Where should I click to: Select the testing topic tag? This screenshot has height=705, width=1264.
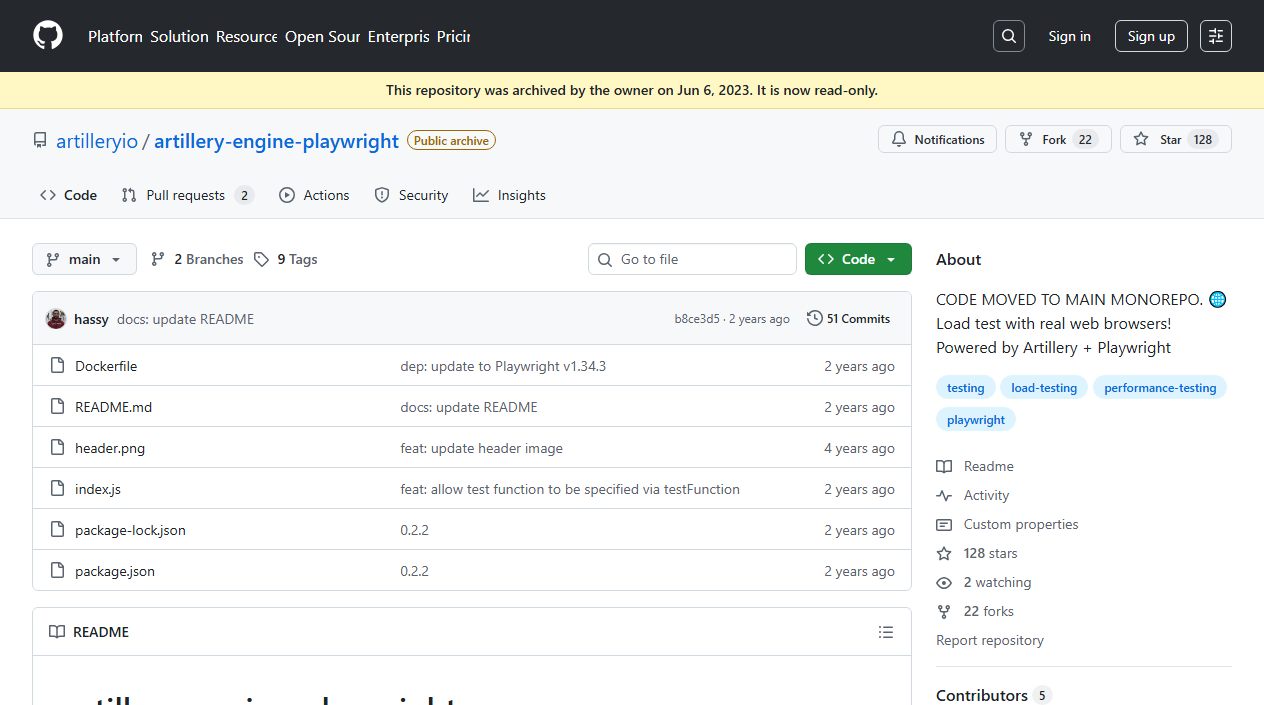click(965, 388)
